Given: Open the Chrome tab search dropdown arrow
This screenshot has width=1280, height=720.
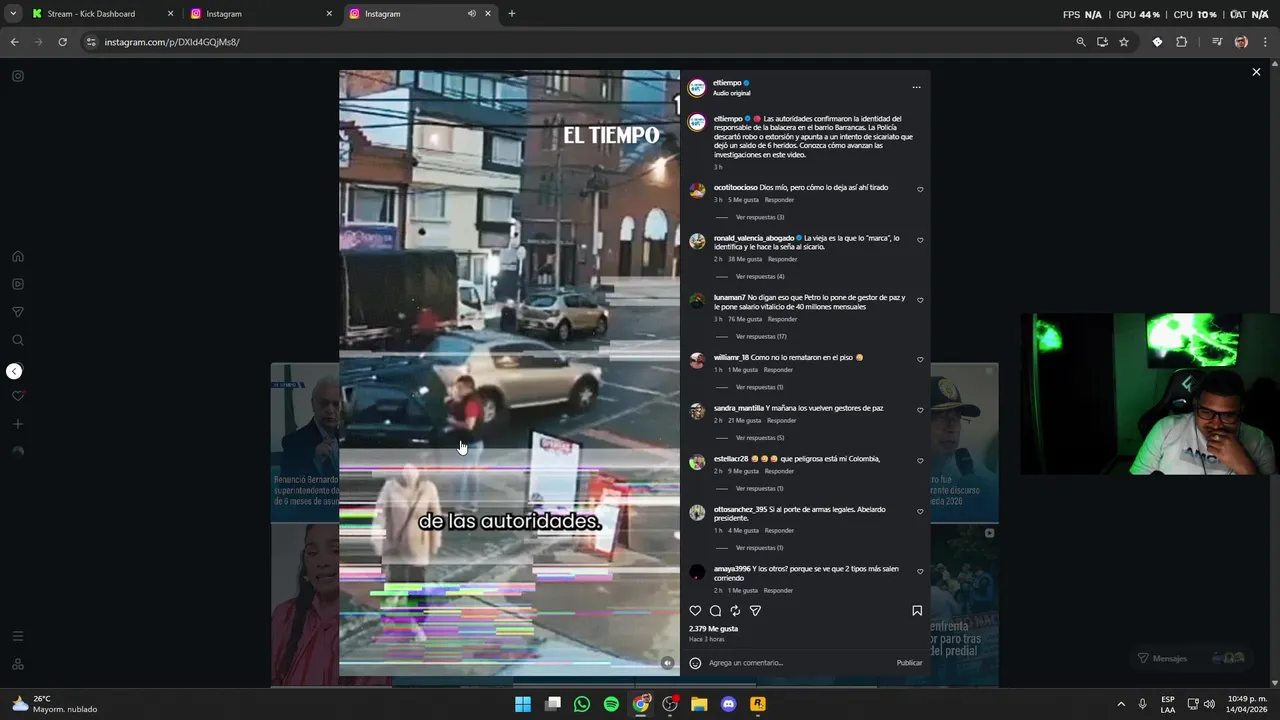Looking at the screenshot, I should coord(12,13).
